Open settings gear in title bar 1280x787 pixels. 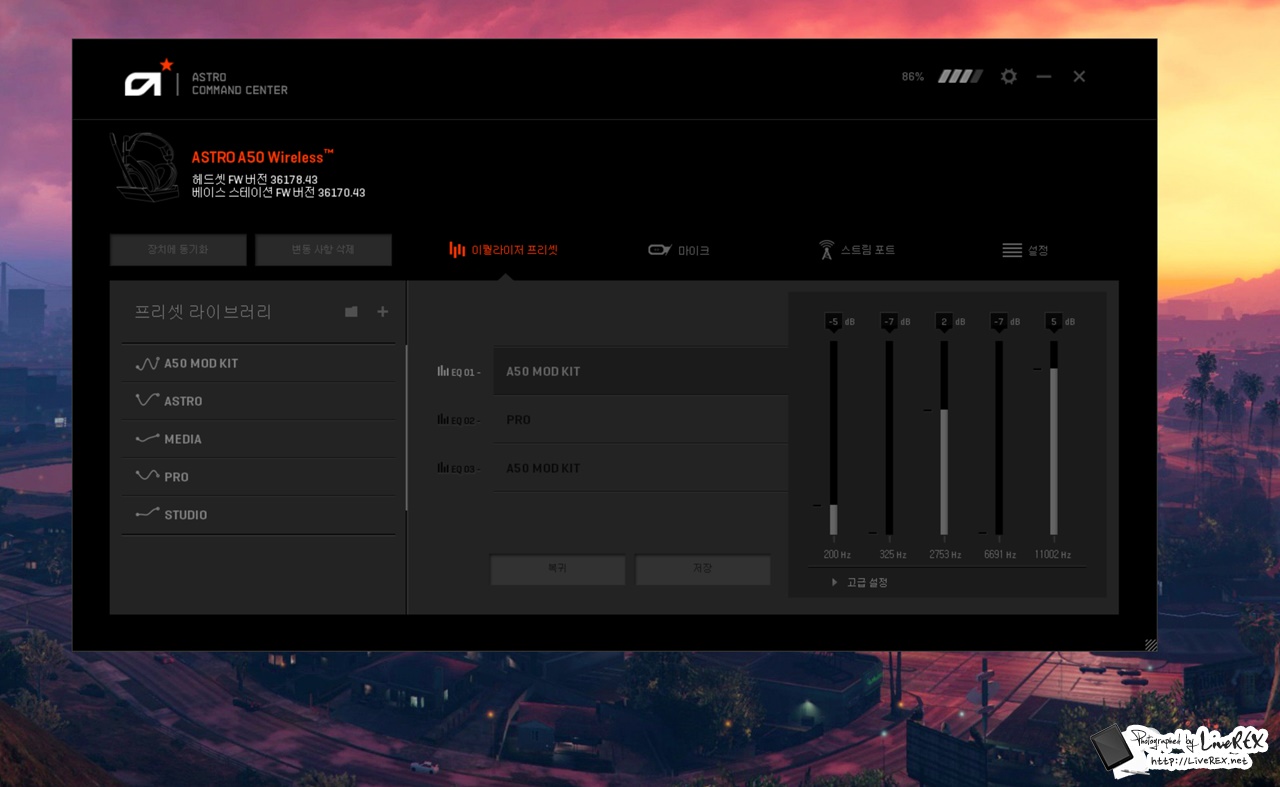(x=1008, y=76)
